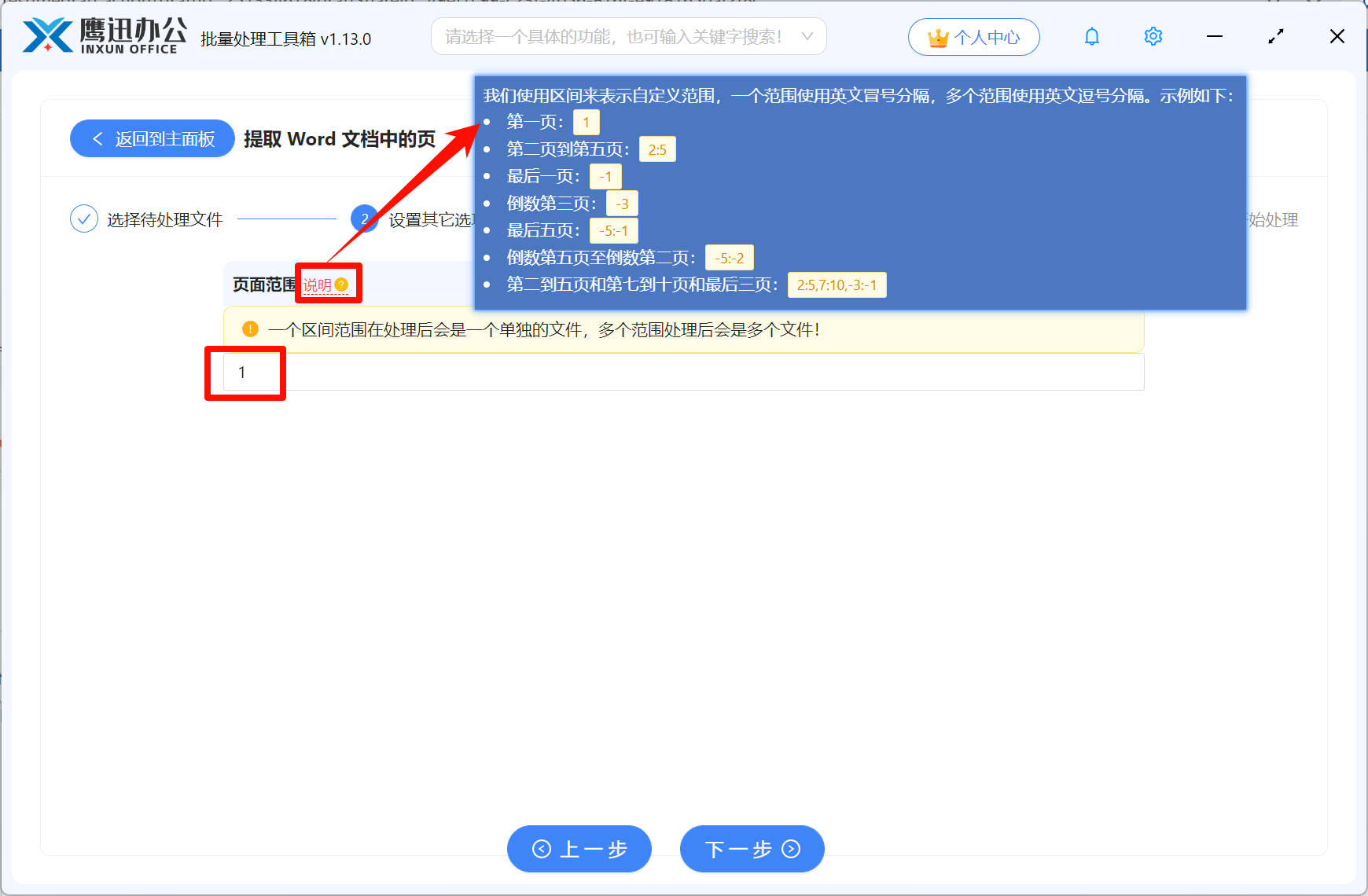The image size is (1368, 896).
Task: Open the settings gear icon
Action: click(x=1153, y=36)
